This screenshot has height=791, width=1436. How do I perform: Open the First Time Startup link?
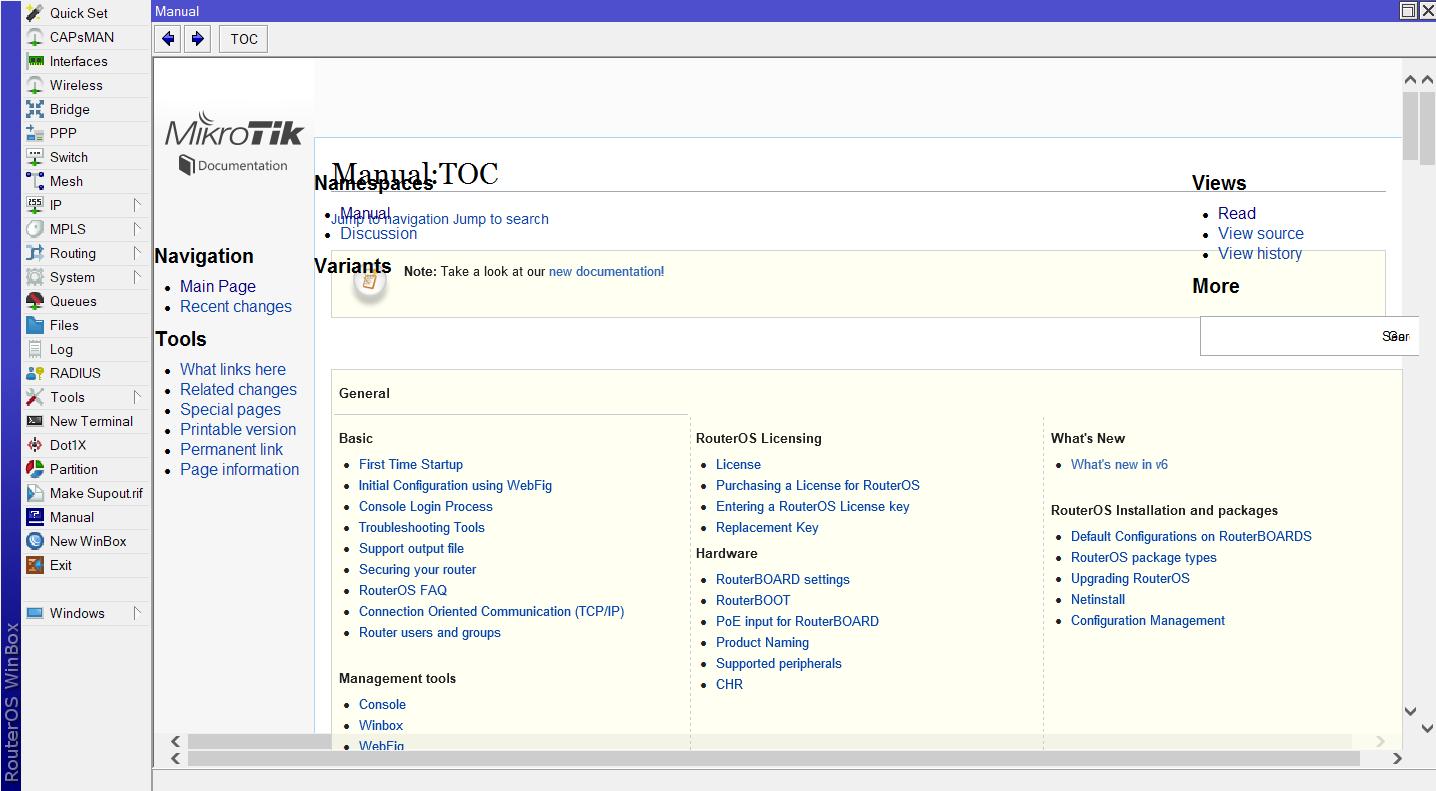(411, 464)
